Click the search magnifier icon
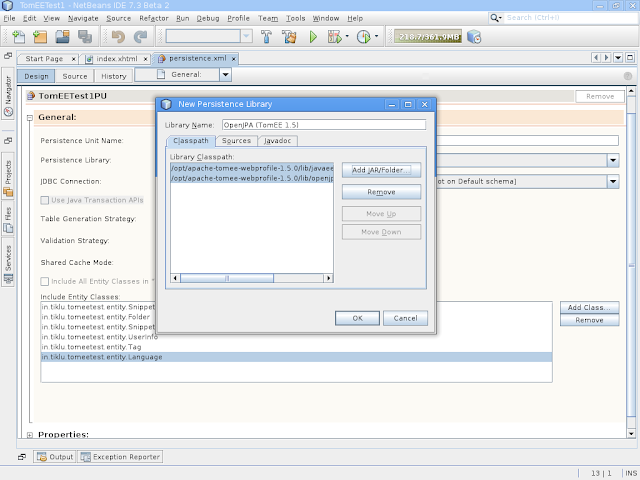Screen dimensions: 640x480 click(x=495, y=18)
